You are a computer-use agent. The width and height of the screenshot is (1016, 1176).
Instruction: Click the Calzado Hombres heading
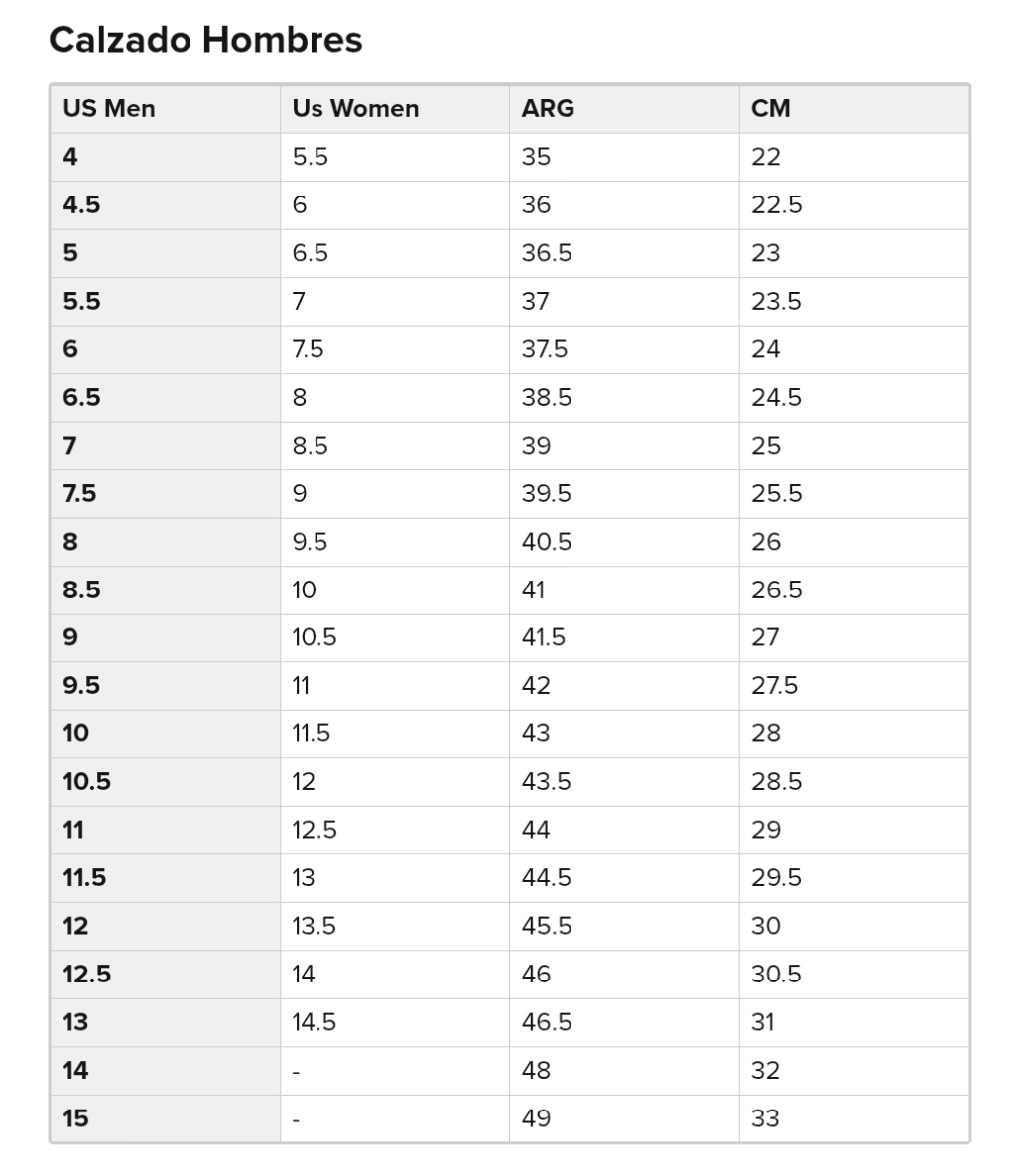pyautogui.click(x=205, y=41)
